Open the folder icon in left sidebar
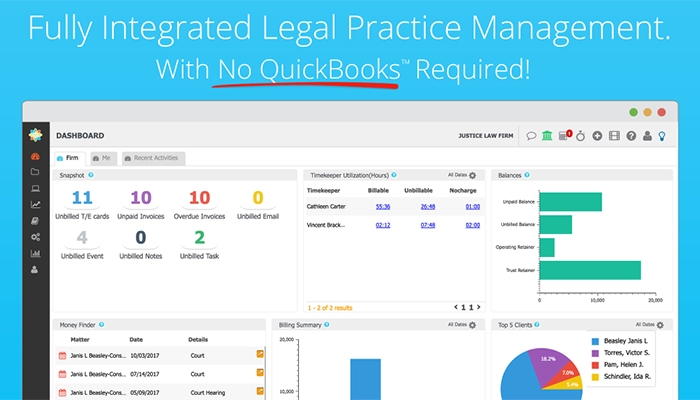This screenshot has height=400, width=700. [x=36, y=172]
